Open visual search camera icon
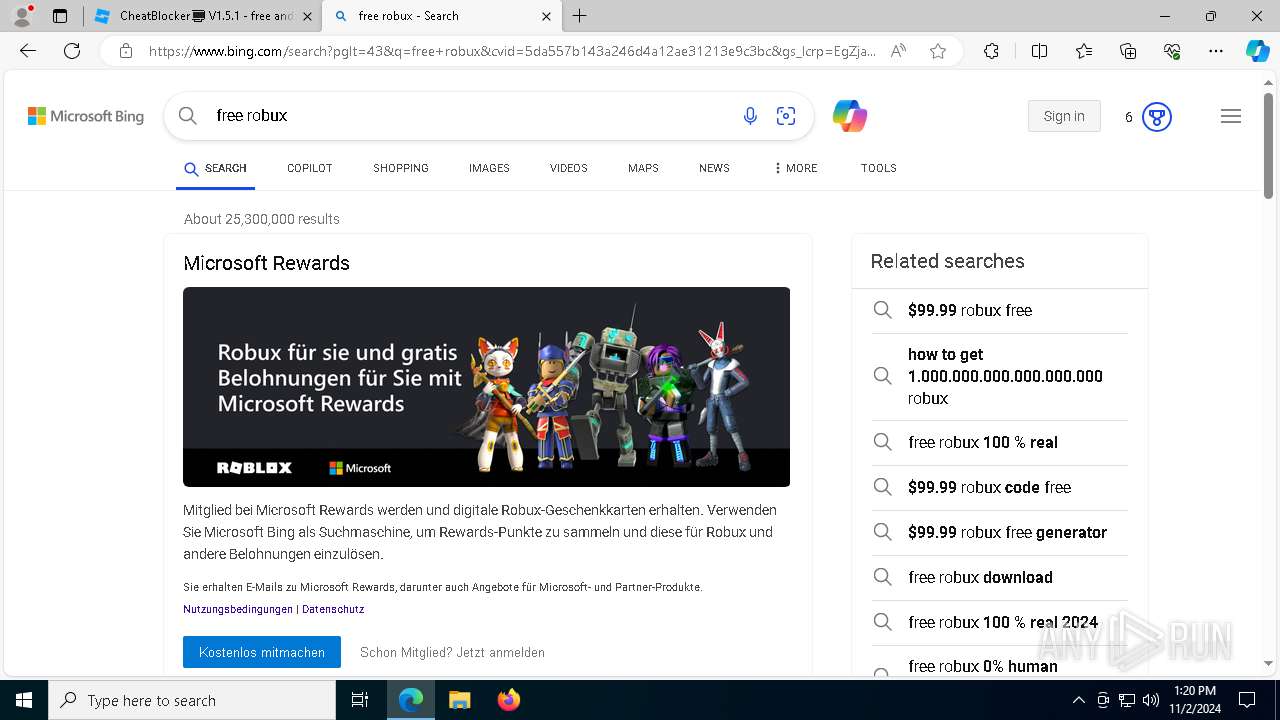 pos(786,116)
